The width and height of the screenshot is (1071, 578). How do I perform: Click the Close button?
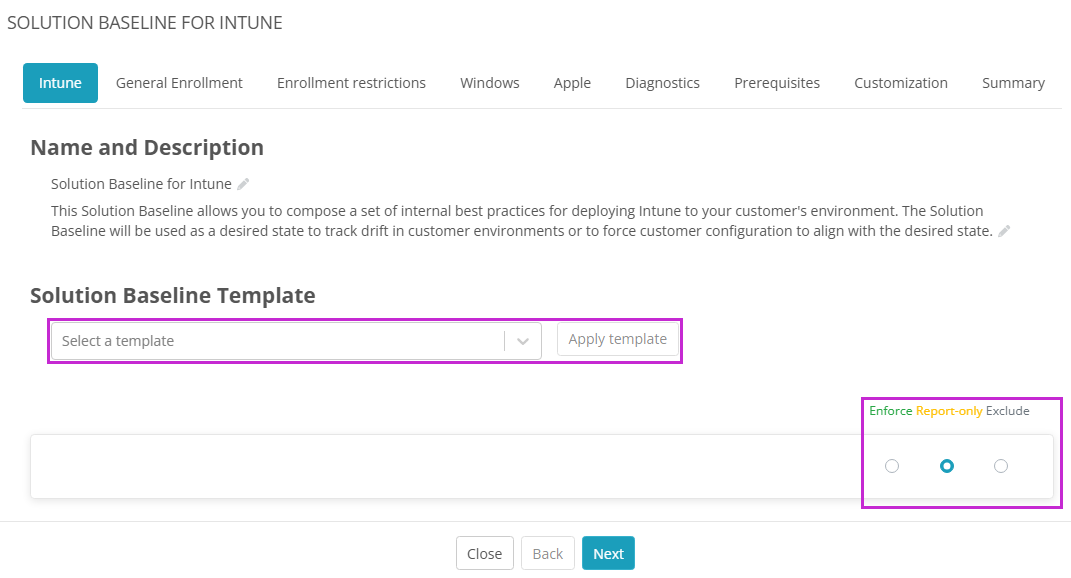485,553
